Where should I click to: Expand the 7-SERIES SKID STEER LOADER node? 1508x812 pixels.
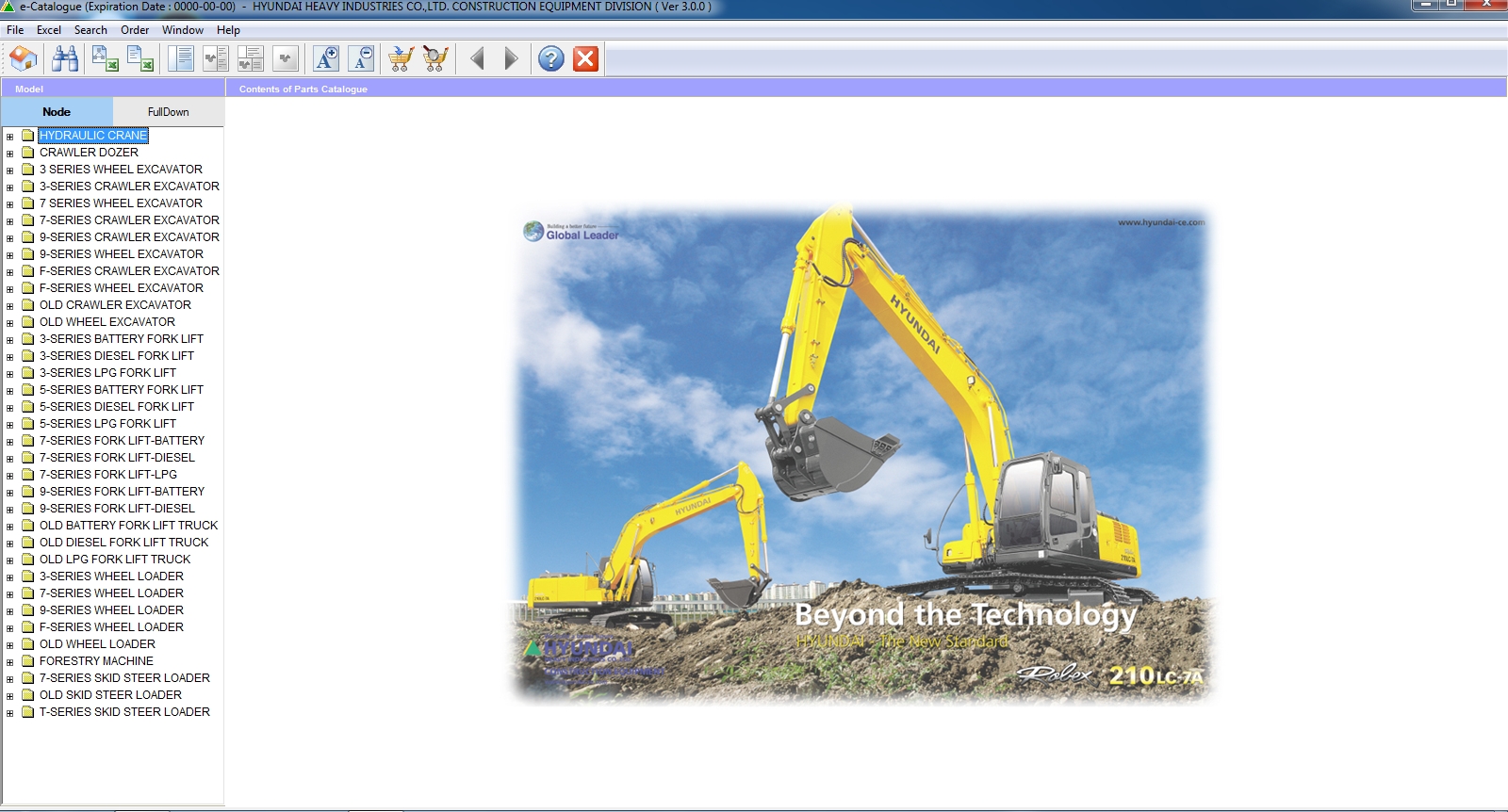(9, 679)
